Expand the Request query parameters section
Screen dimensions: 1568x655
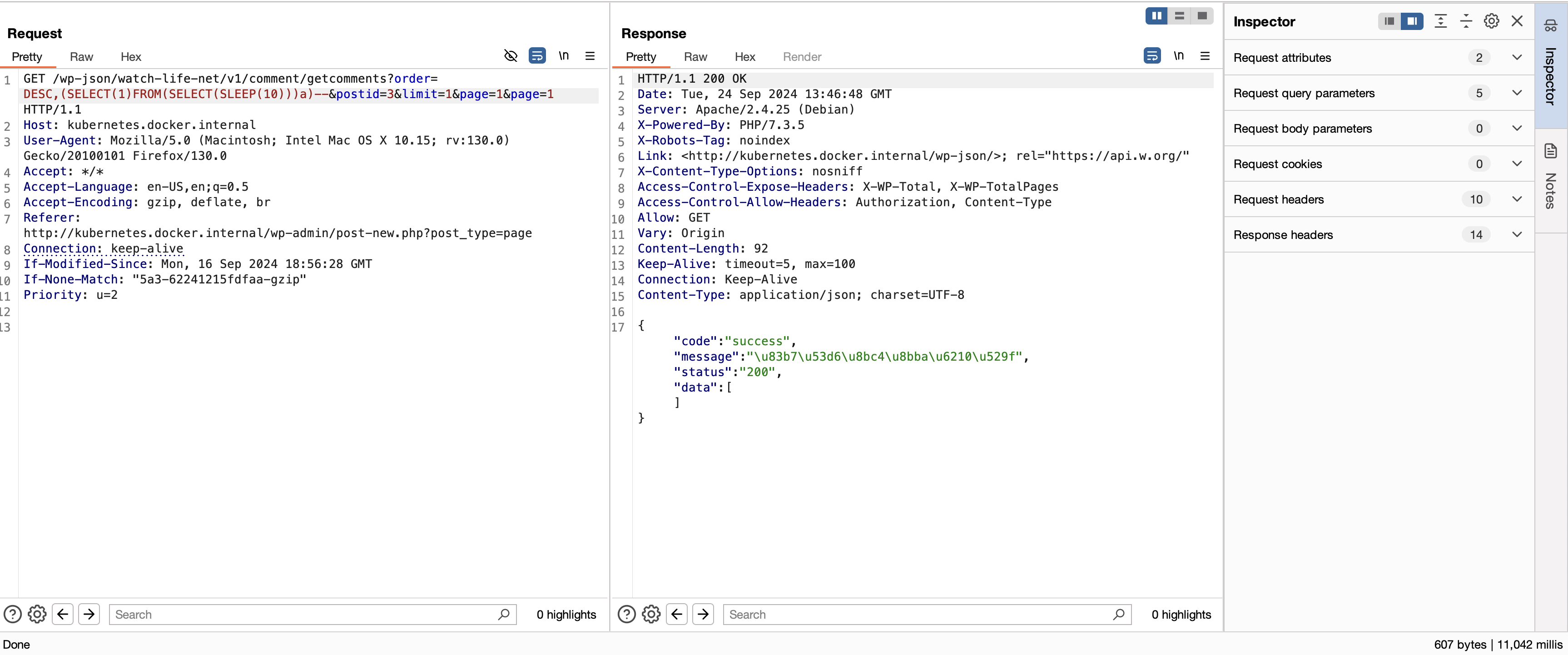1516,93
